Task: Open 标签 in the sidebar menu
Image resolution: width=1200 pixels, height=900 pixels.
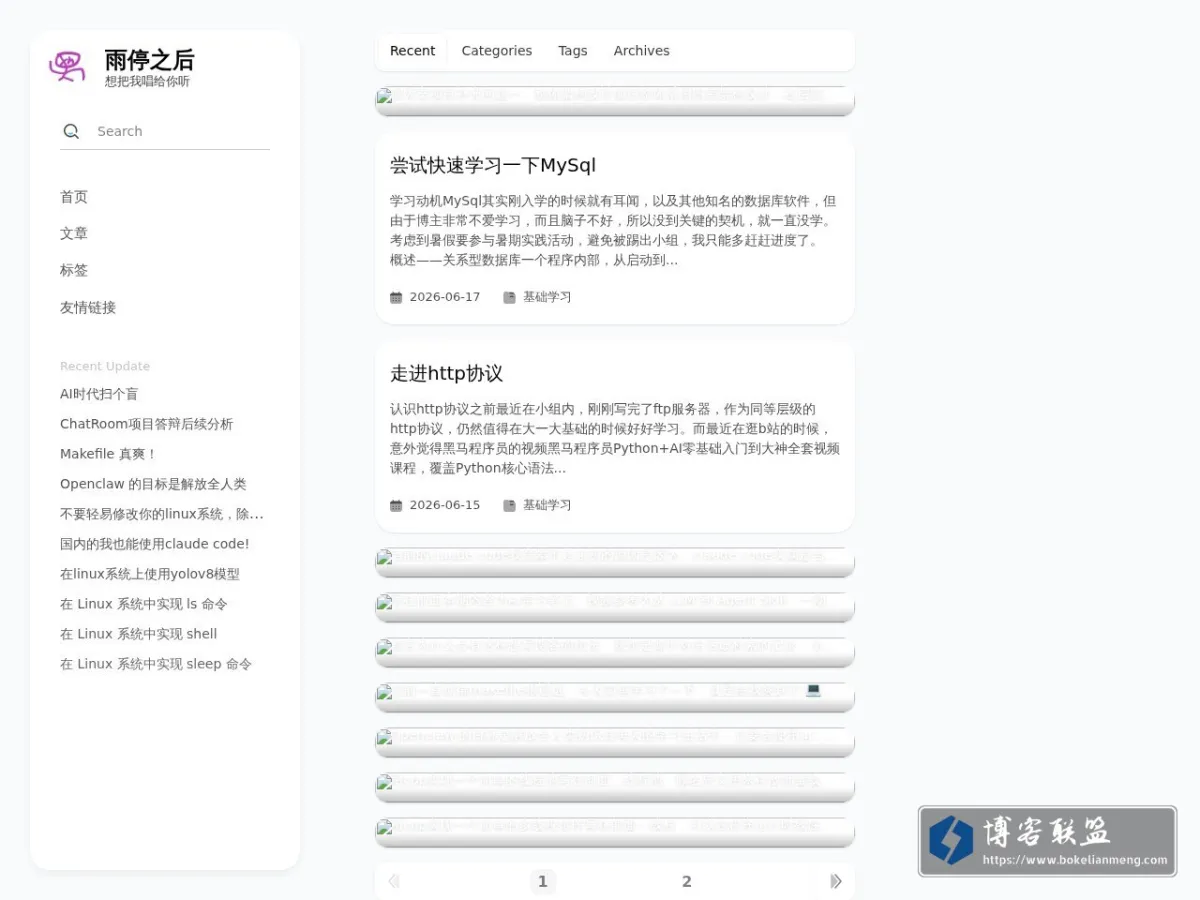Action: point(74,270)
